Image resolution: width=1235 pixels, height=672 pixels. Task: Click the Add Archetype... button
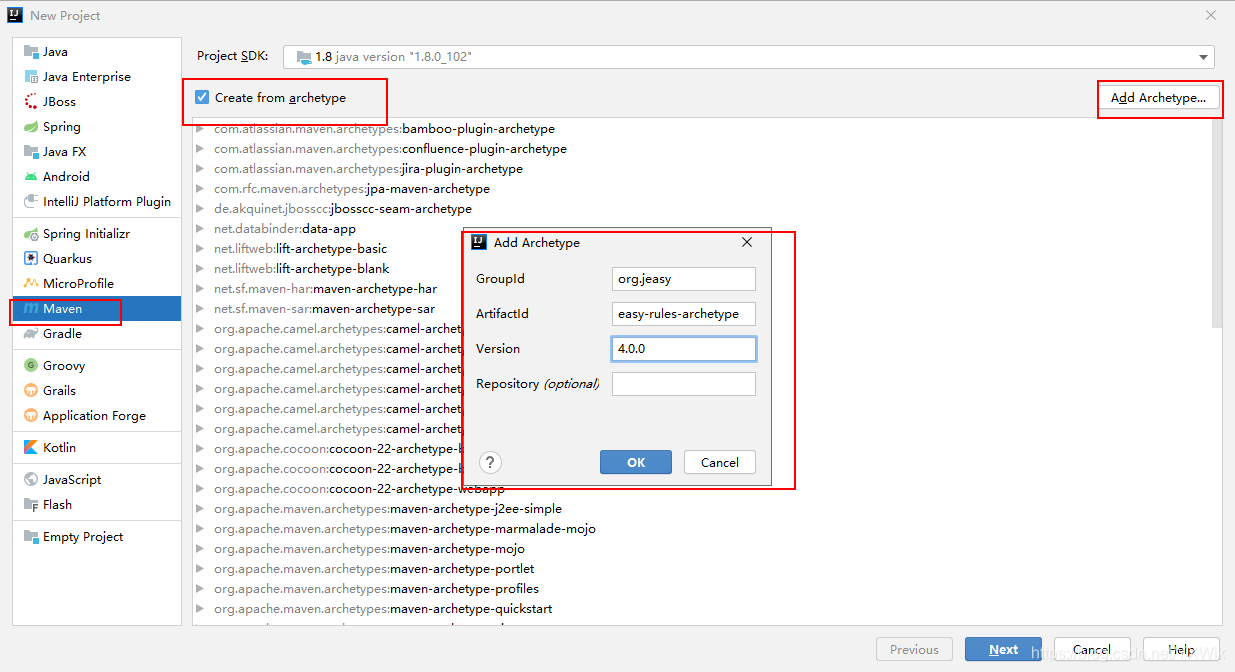tap(1159, 98)
